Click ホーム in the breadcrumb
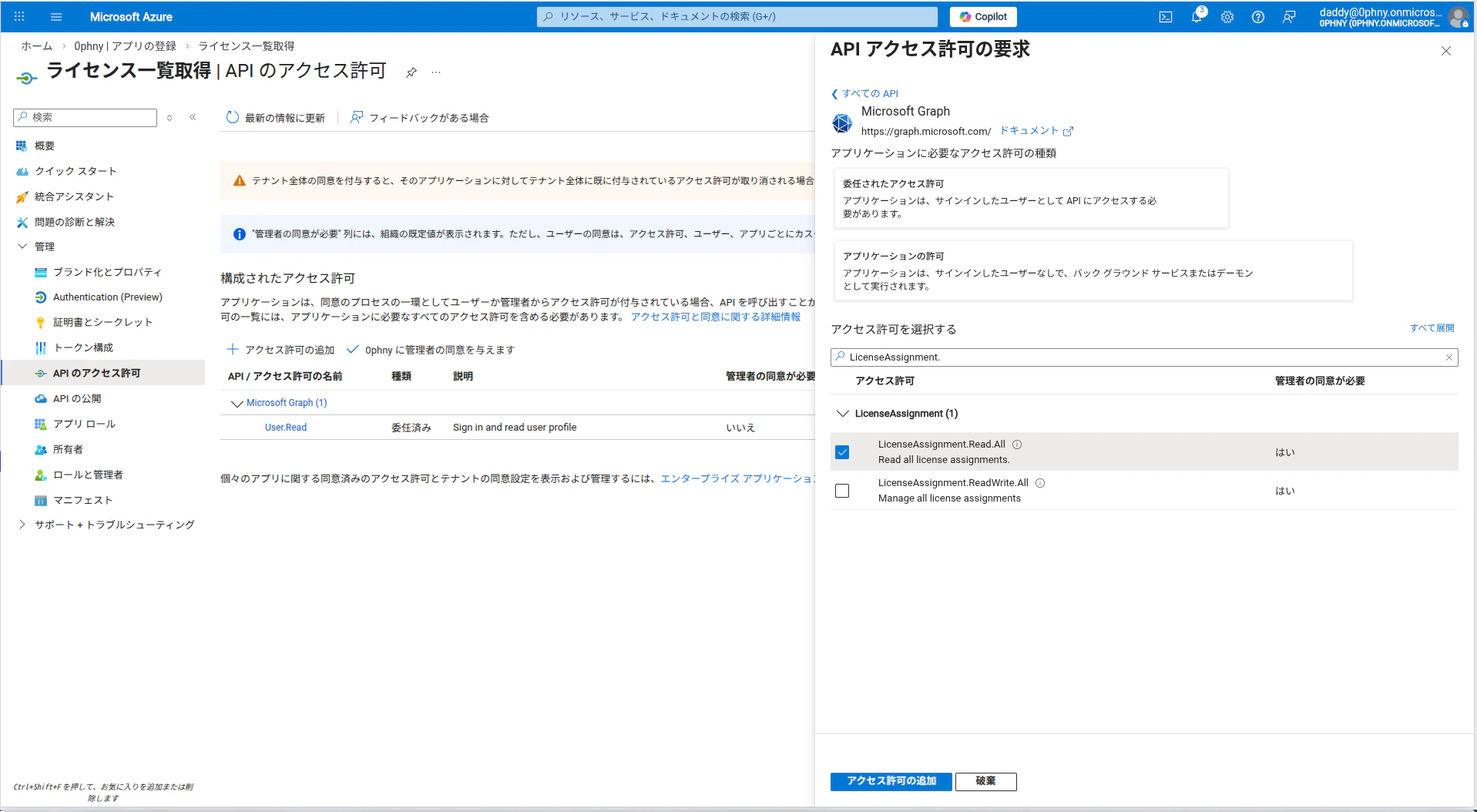 pyautogui.click(x=37, y=46)
